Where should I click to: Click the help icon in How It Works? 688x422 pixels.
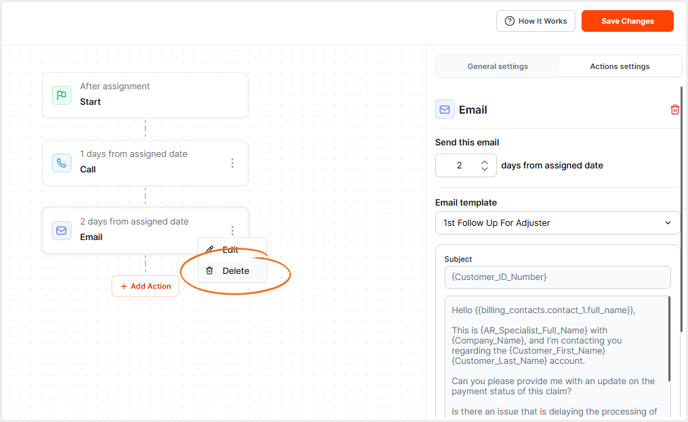(510, 21)
